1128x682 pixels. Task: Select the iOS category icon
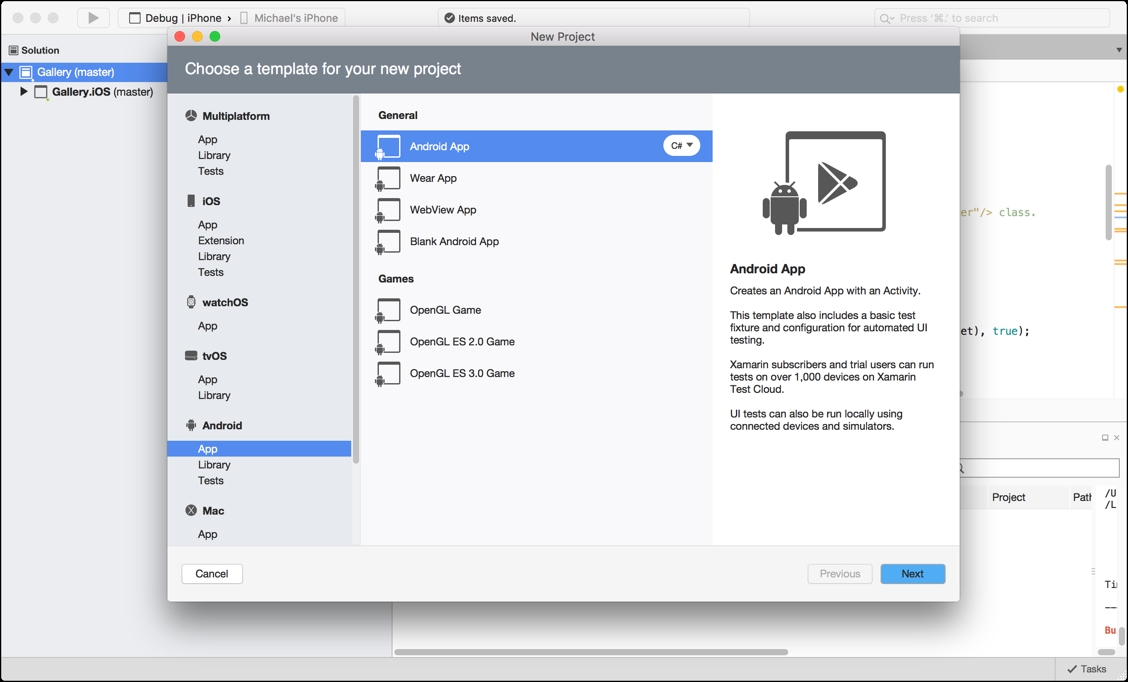(190, 201)
